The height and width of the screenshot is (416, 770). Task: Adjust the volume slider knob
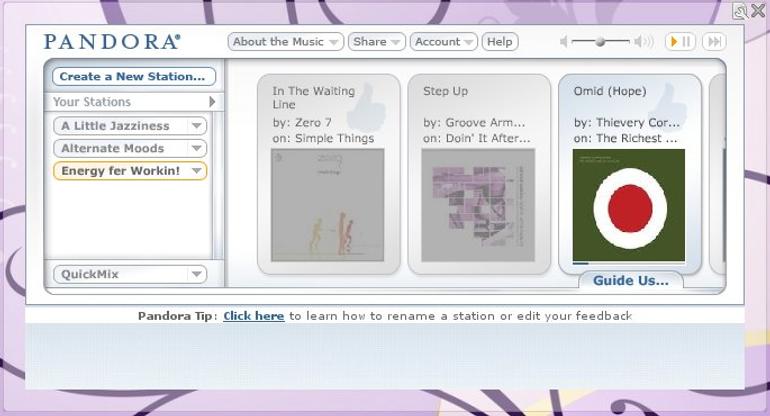click(x=600, y=42)
